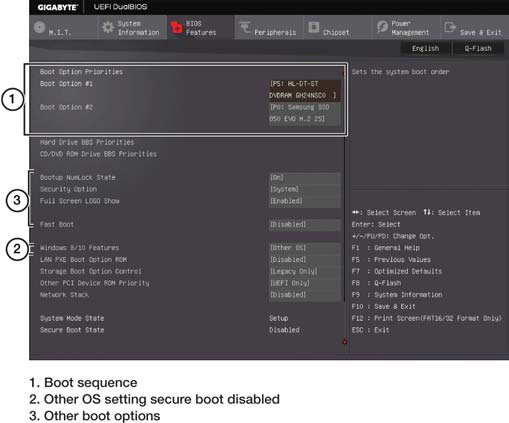
Task: Toggle Full Screen LOGO Show [Enabled]
Action: [x=305, y=201]
